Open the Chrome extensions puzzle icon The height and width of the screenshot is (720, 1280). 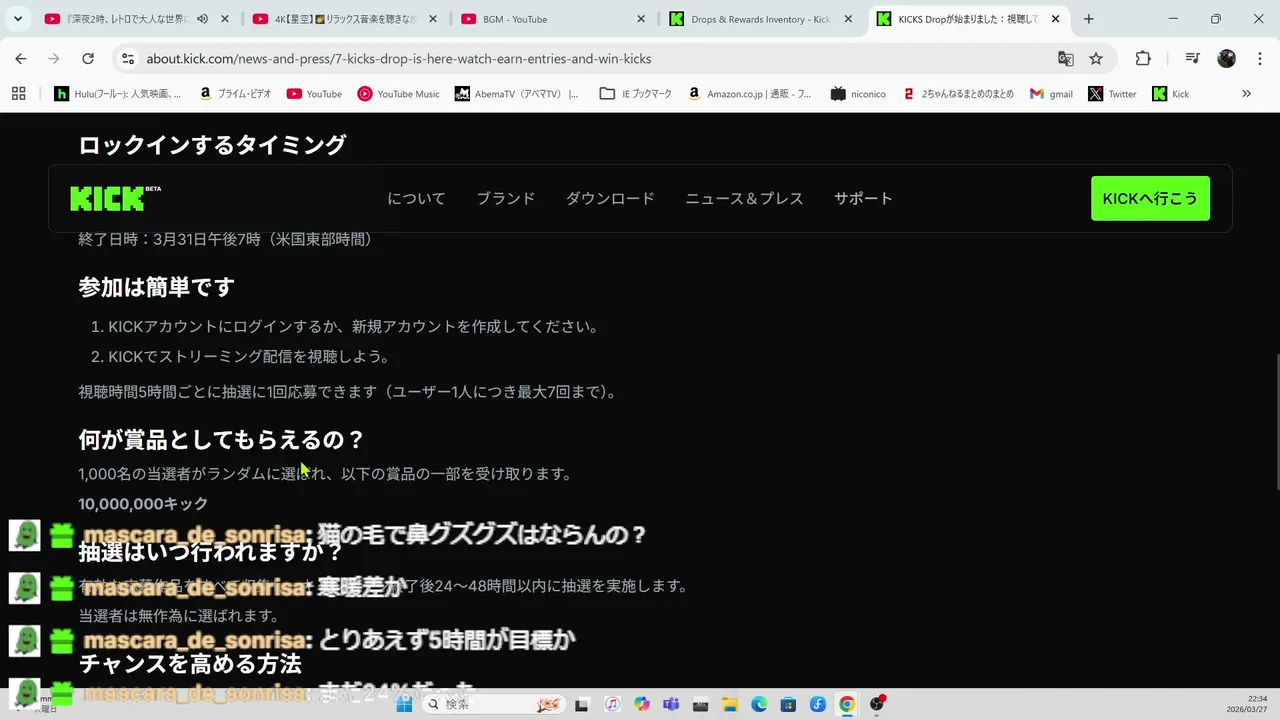pos(1143,59)
